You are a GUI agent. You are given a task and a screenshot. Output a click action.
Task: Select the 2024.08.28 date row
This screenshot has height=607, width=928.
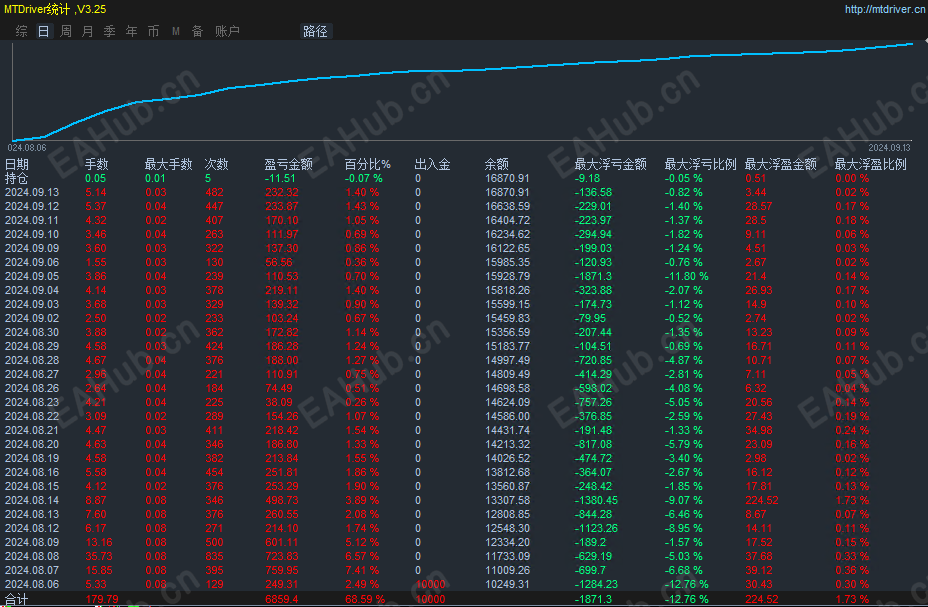tap(464, 360)
